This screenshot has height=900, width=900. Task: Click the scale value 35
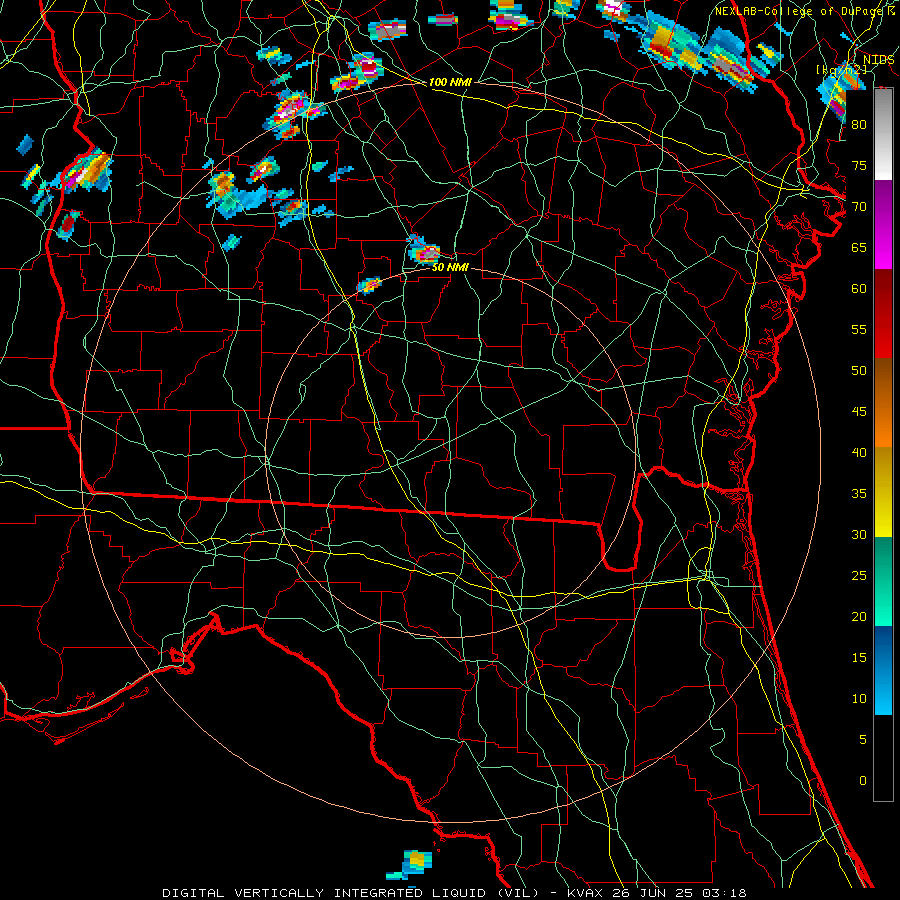pyautogui.click(x=859, y=494)
